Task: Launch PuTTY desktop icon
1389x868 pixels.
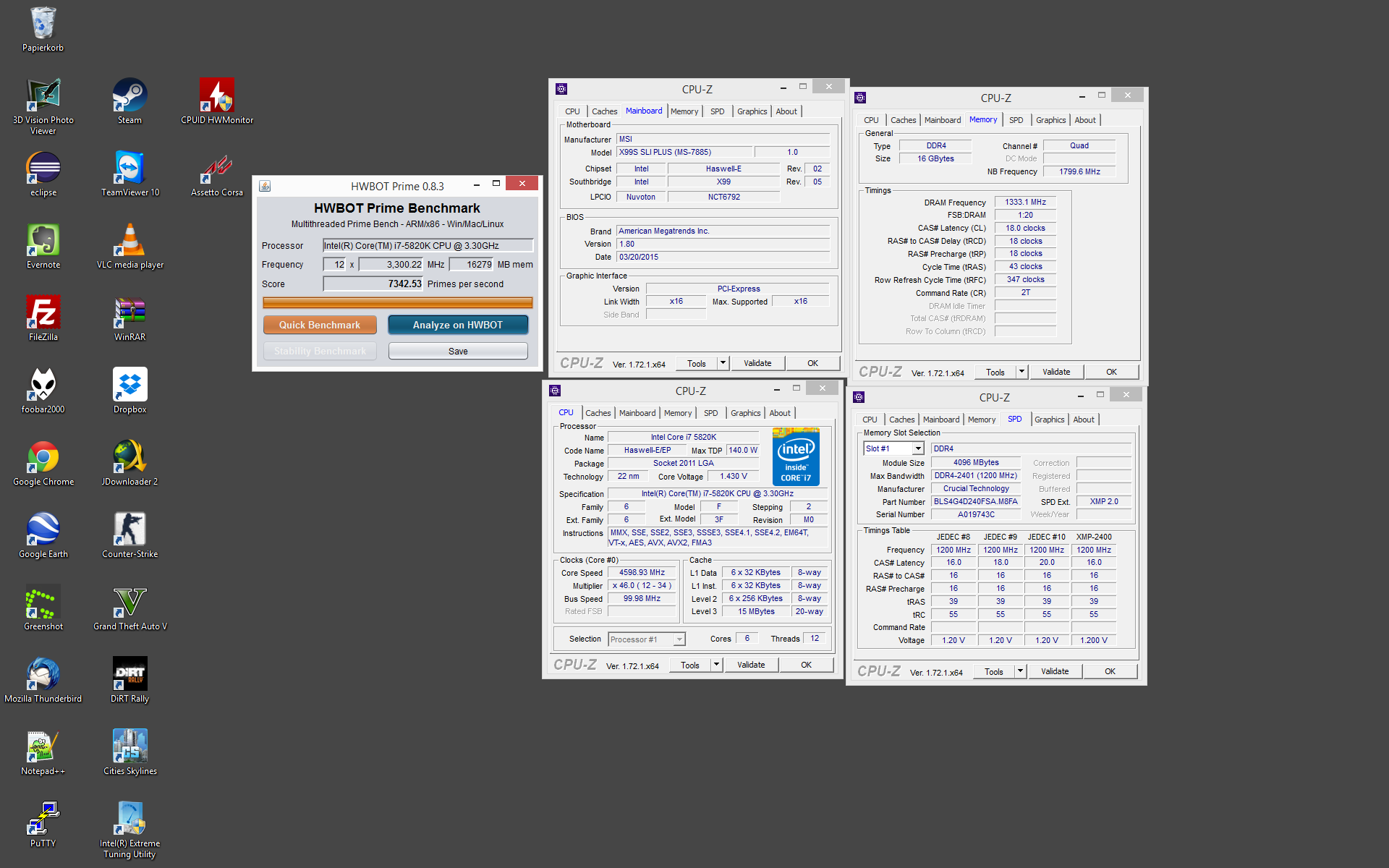Action: (x=43, y=825)
